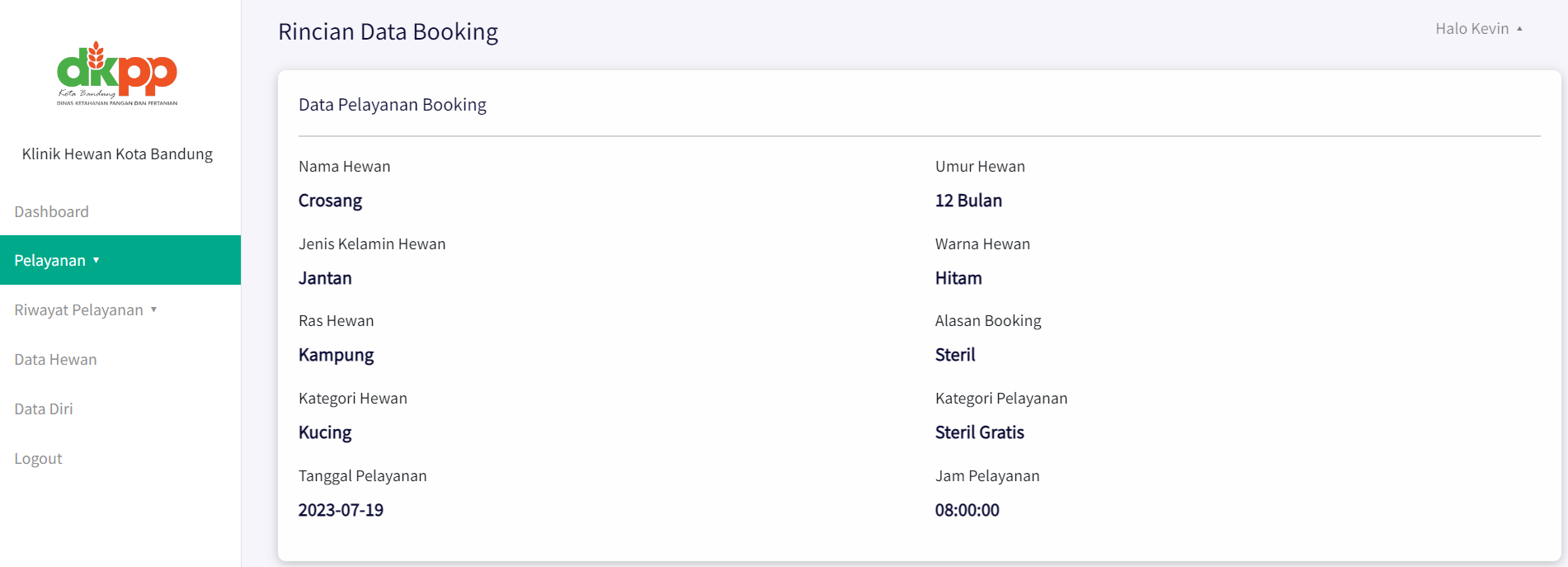
Task: Click the service time 08:00:00
Action: coord(967,510)
